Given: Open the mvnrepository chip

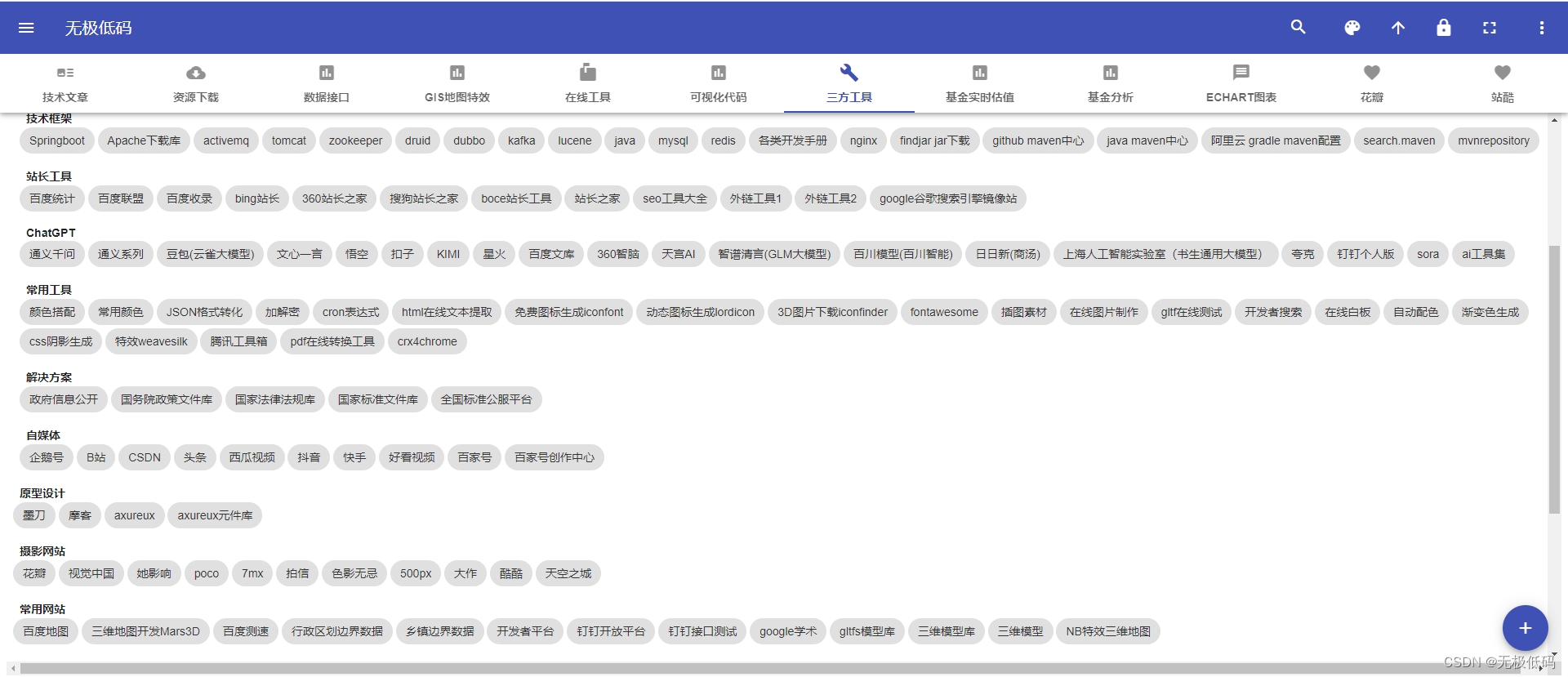Looking at the screenshot, I should [1494, 140].
